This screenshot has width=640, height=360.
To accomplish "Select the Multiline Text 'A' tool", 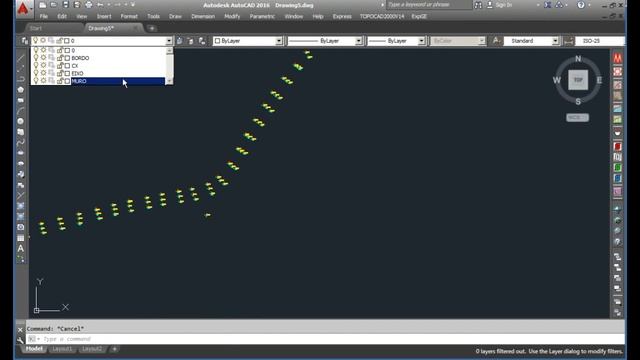I will coord(21,248).
